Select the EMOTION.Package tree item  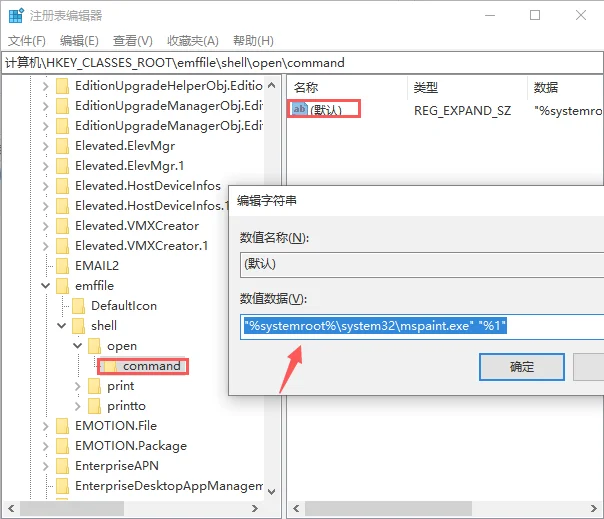(x=130, y=446)
